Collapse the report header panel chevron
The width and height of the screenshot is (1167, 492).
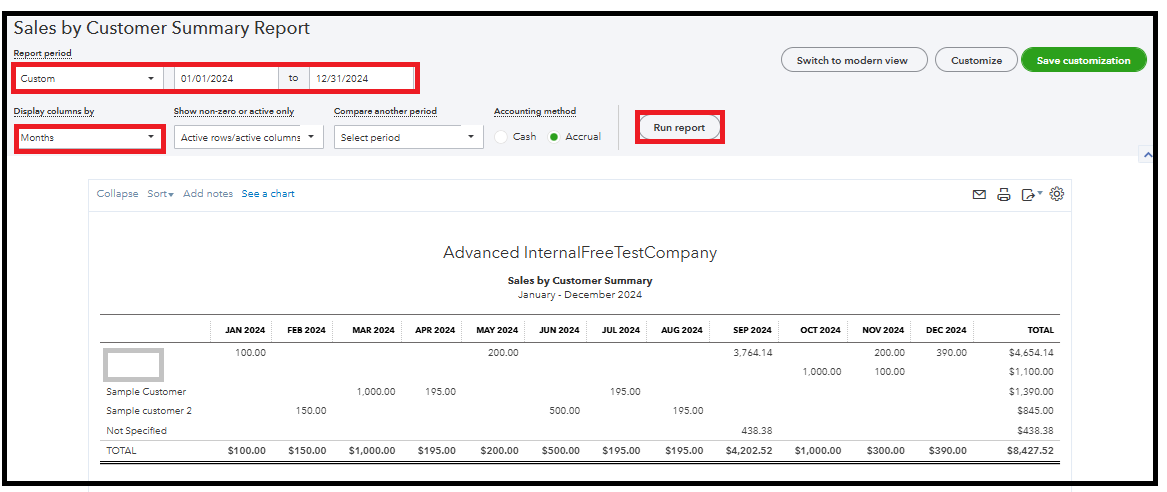coord(1147,155)
